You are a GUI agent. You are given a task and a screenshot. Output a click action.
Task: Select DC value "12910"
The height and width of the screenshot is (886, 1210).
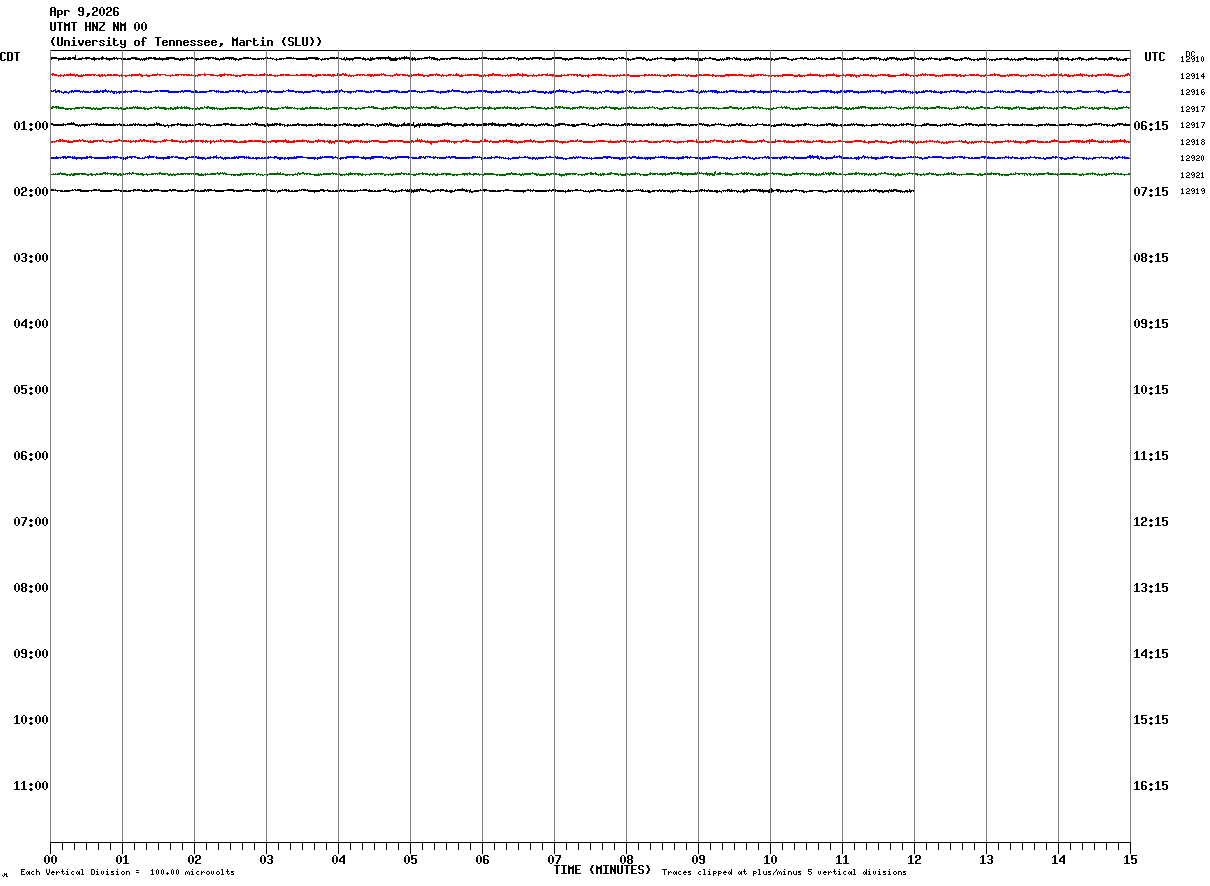coord(1192,60)
